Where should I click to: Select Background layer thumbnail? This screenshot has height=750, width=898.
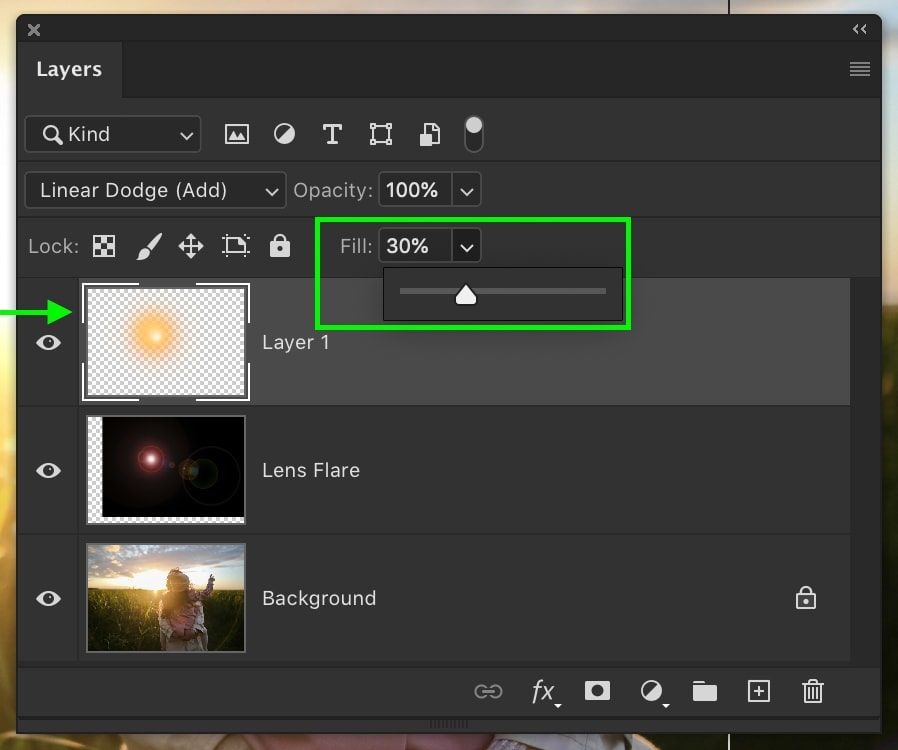pyautogui.click(x=166, y=598)
